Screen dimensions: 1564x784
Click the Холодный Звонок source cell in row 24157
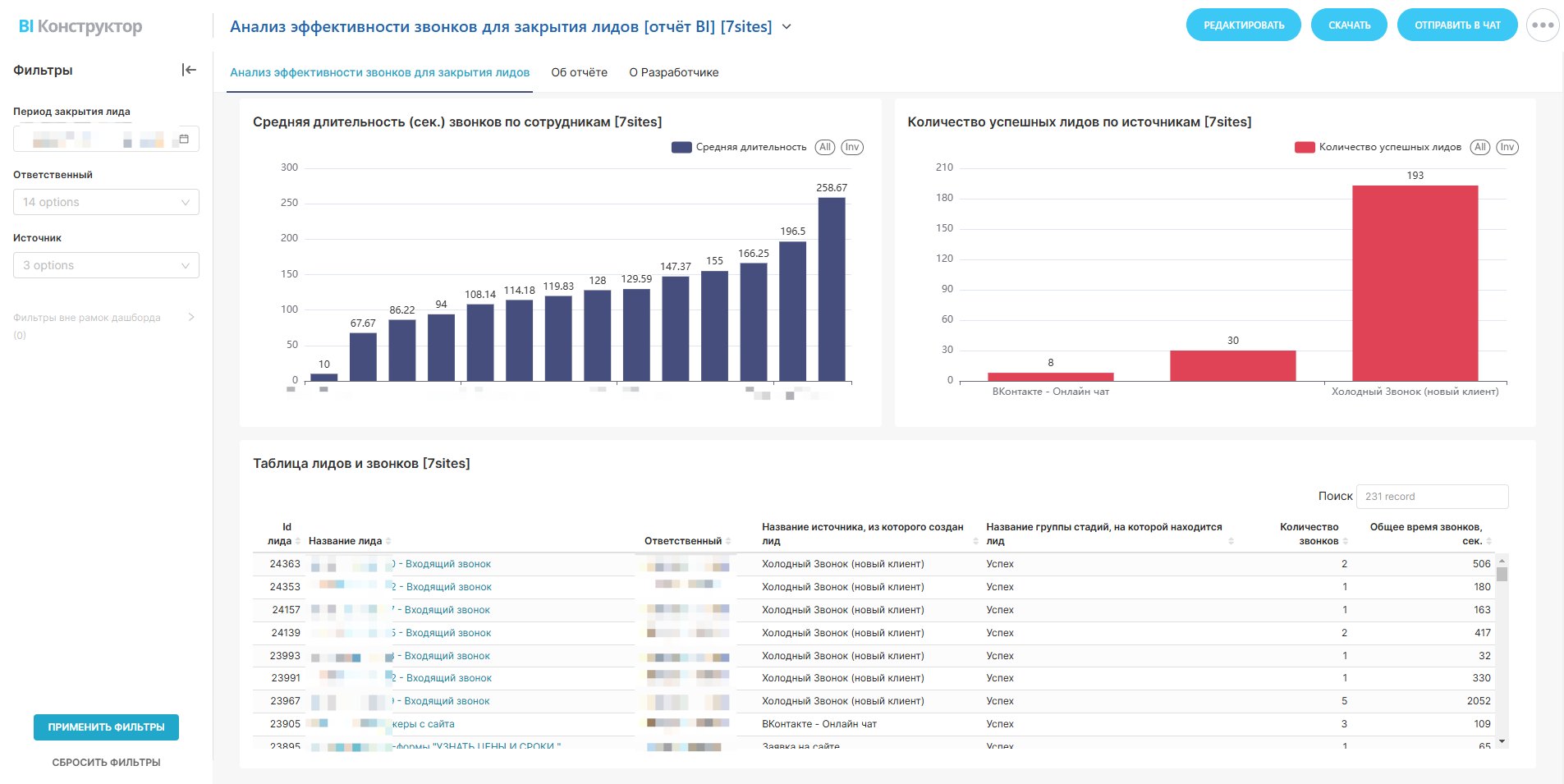(x=843, y=610)
